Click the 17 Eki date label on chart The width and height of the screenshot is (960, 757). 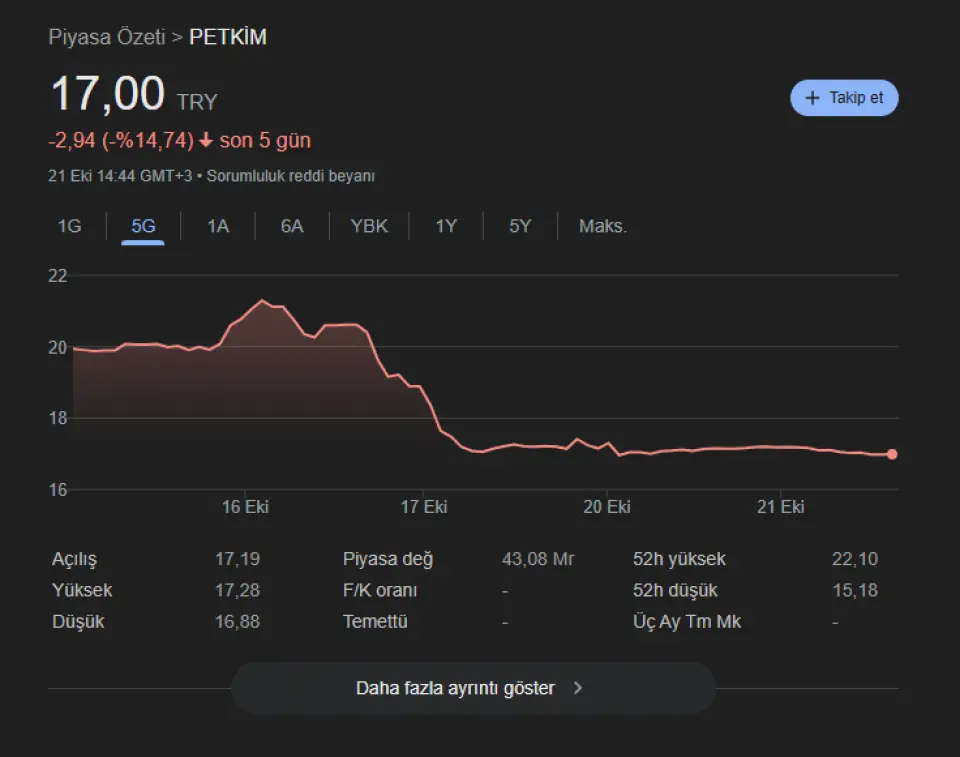[x=424, y=507]
